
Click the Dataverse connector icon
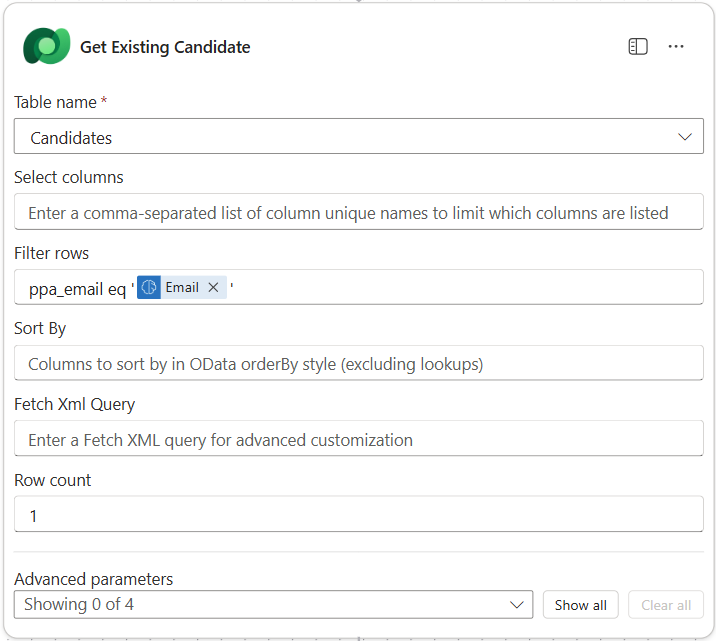pos(46,47)
